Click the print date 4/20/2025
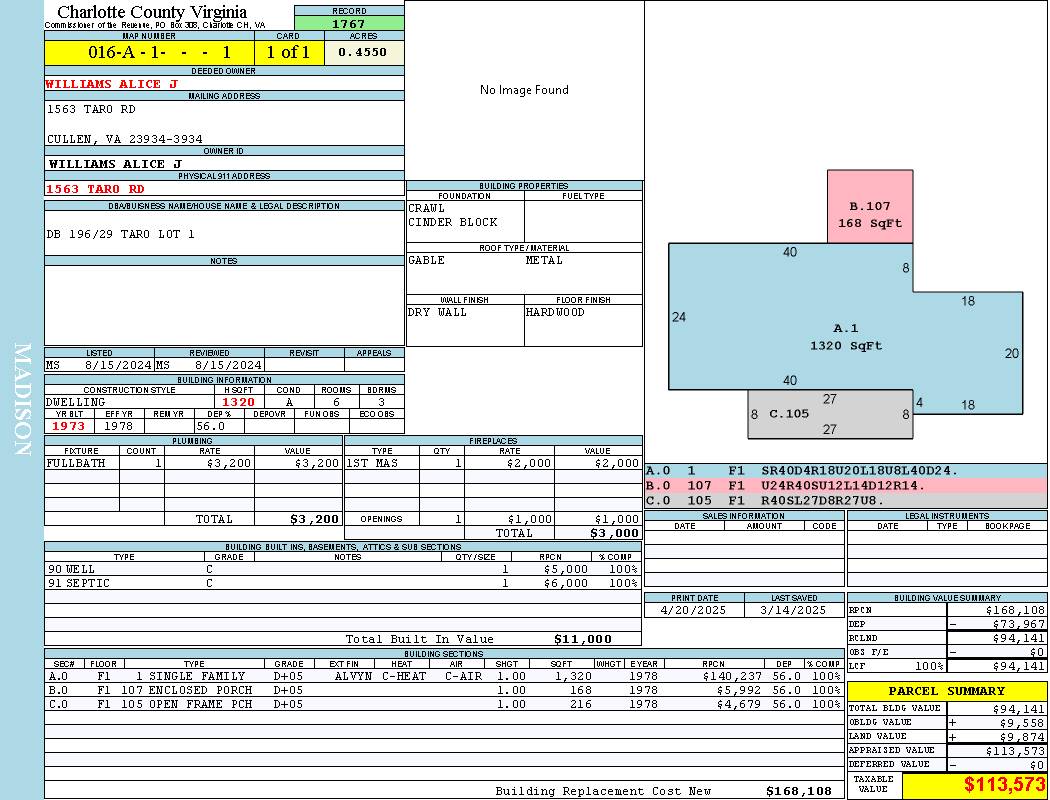 click(x=694, y=609)
